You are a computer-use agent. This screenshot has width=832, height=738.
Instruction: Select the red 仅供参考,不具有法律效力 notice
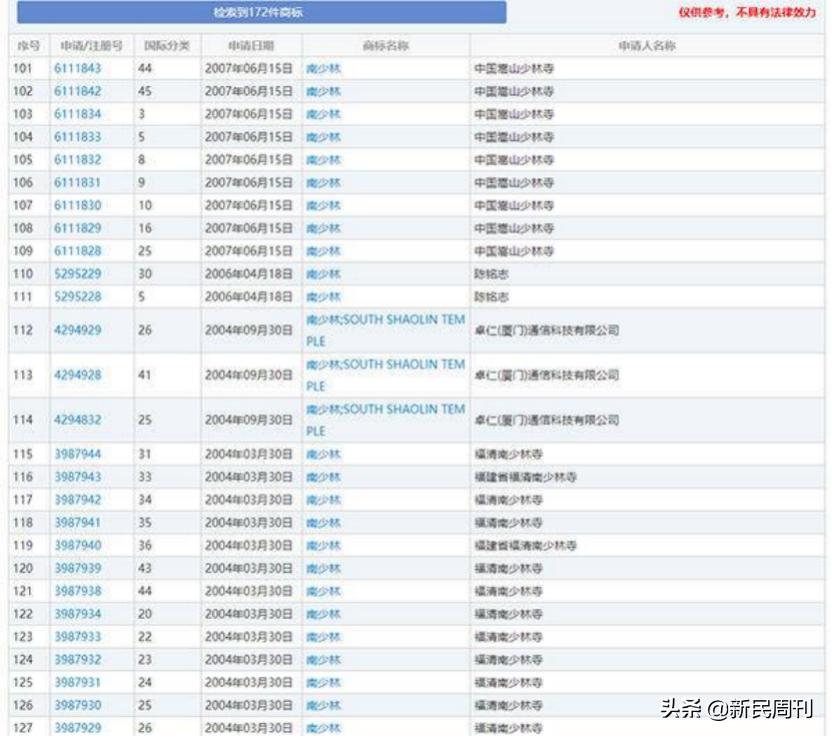pyautogui.click(x=747, y=12)
